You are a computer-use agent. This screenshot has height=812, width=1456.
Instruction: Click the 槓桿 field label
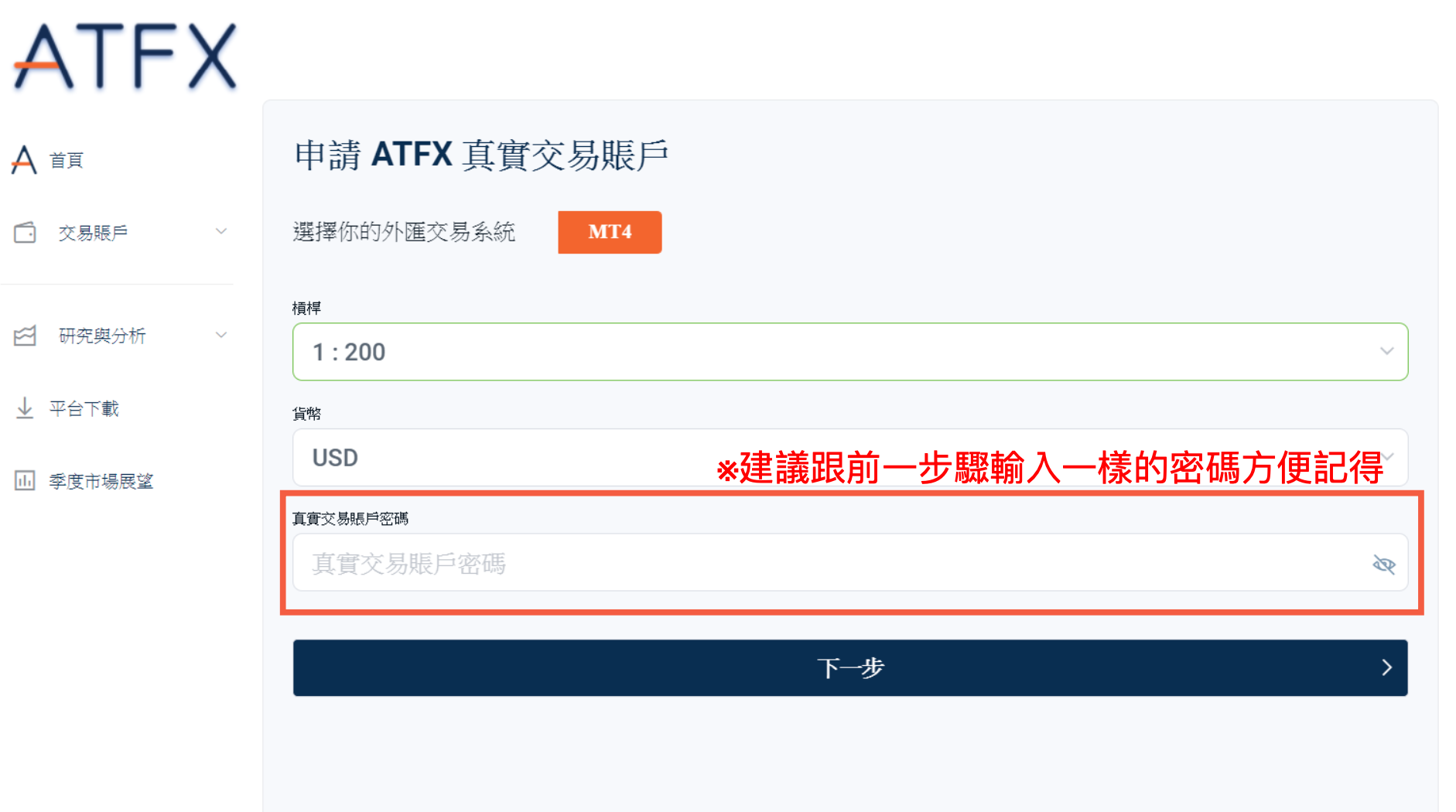[x=306, y=308]
